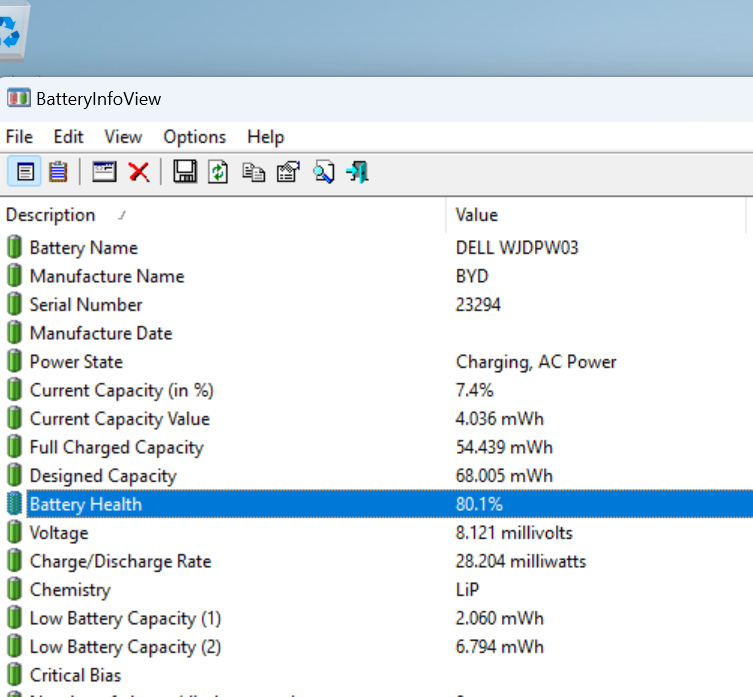Click the battery icon beside Manufacture Name
Screen dimensions: 753x697
coord(14,276)
